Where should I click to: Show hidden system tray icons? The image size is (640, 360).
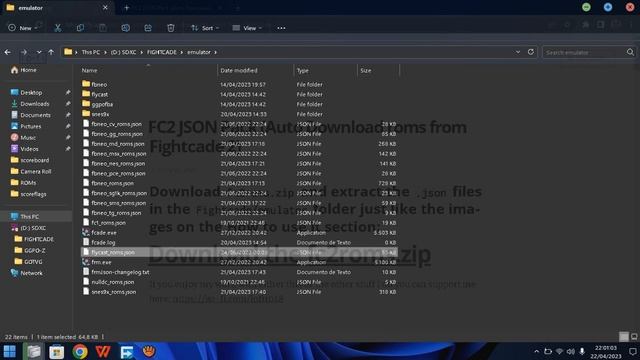point(536,351)
